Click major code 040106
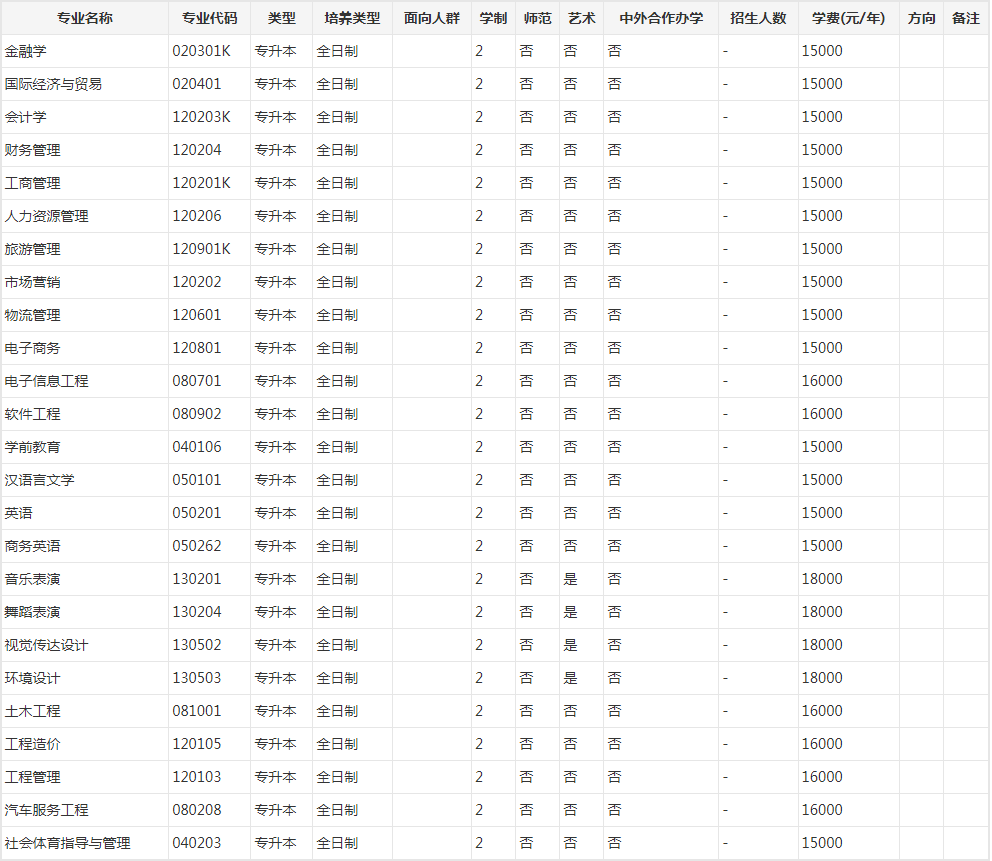Viewport: 992px width, 861px height. click(197, 447)
